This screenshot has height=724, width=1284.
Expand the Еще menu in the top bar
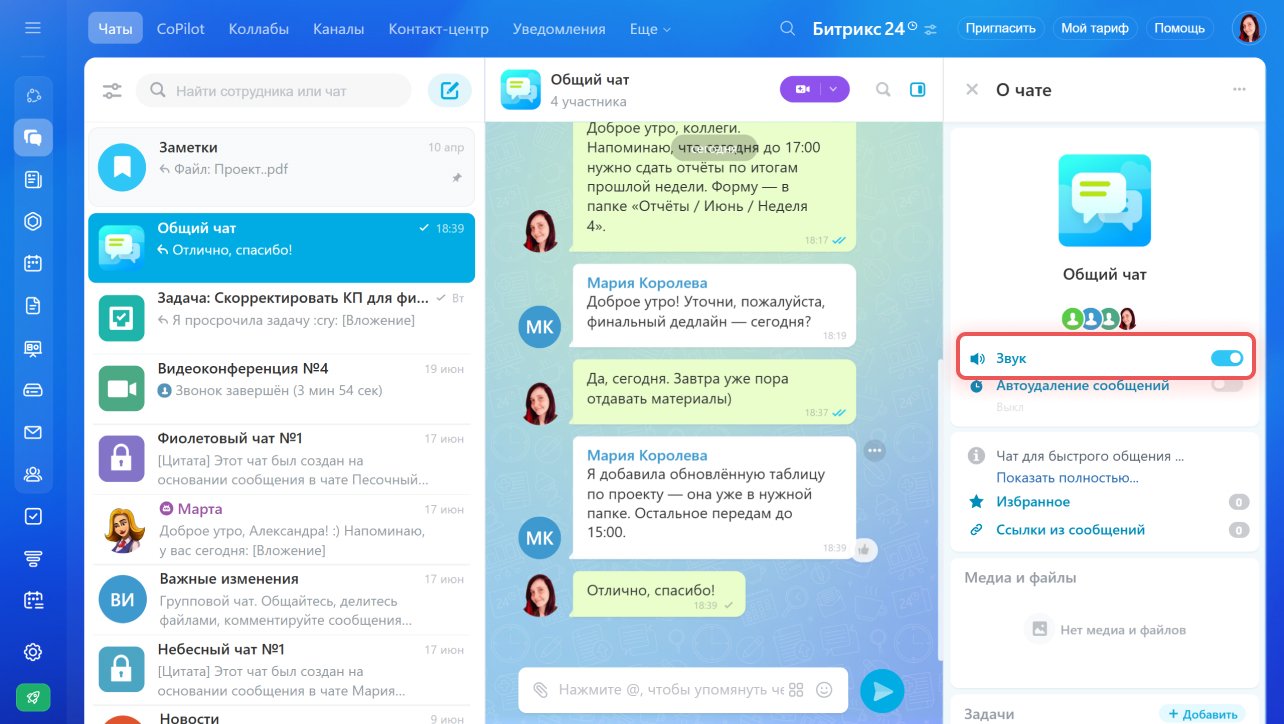[x=651, y=29]
